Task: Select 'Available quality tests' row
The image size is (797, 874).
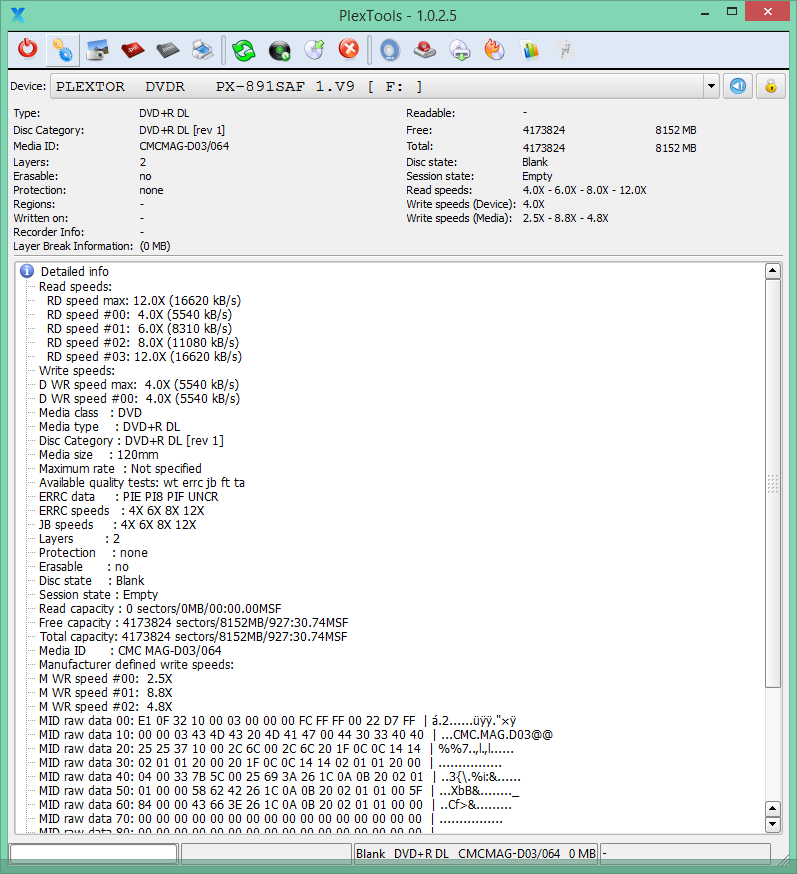Action: point(142,483)
